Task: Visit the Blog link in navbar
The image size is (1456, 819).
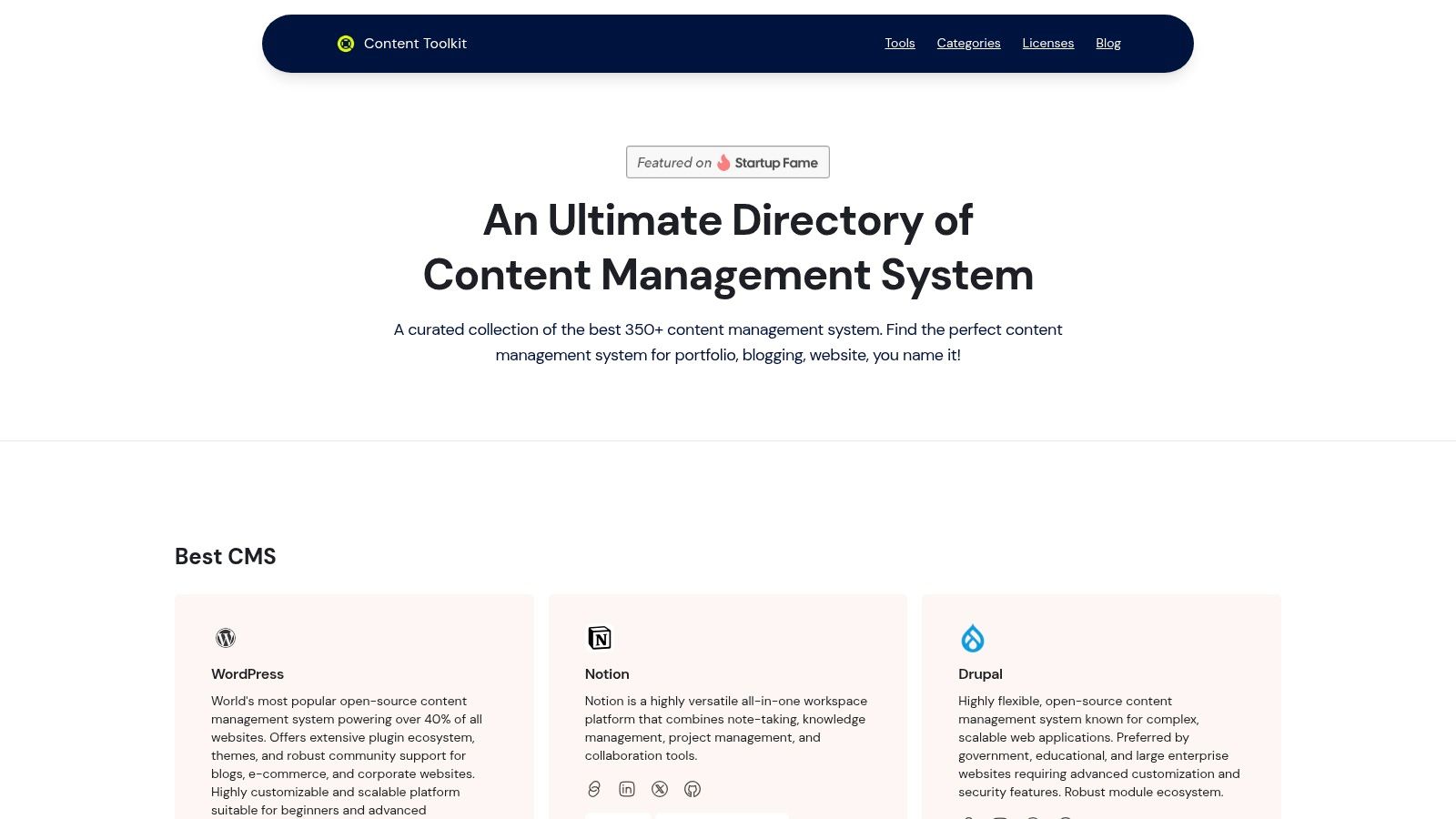Action: click(x=1107, y=43)
